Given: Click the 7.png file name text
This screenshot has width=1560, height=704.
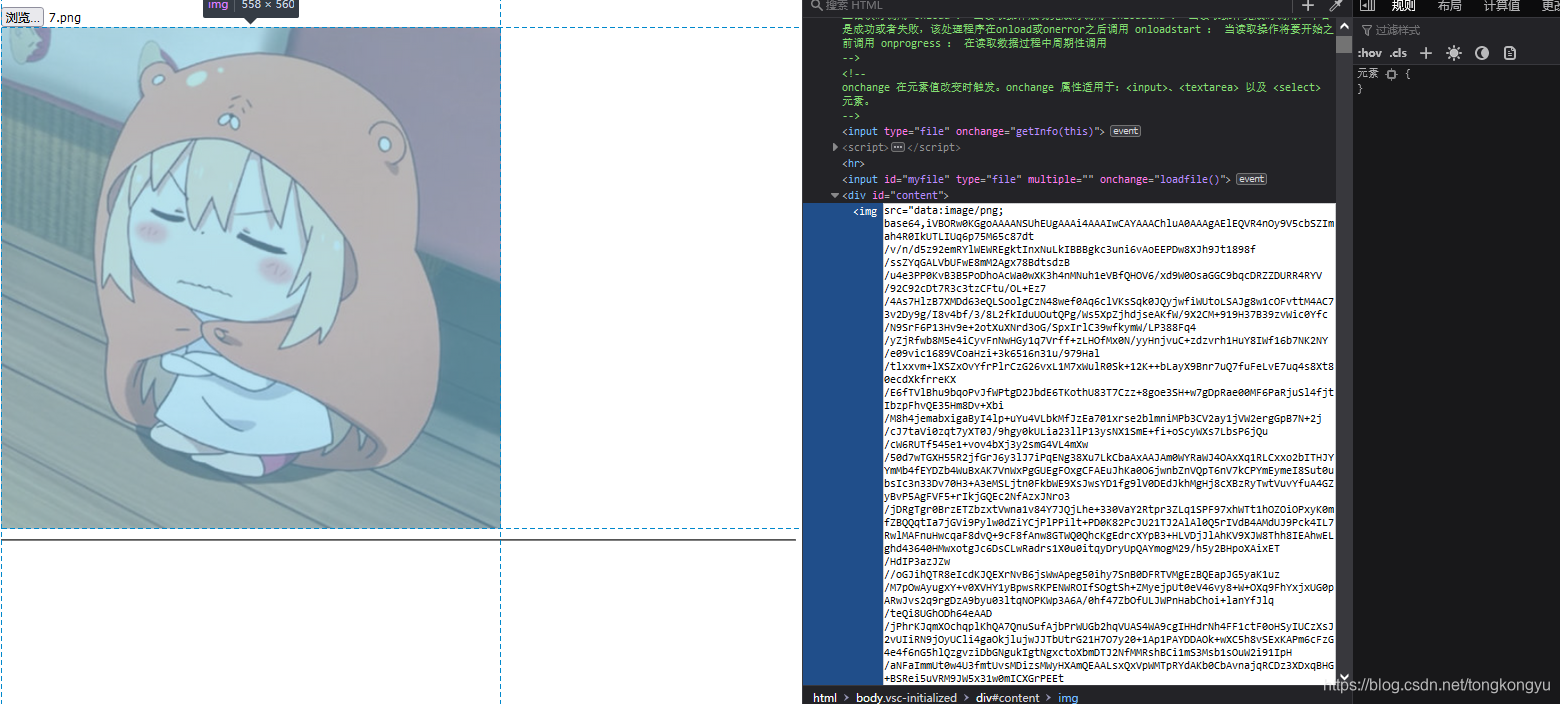Looking at the screenshot, I should tap(65, 18).
